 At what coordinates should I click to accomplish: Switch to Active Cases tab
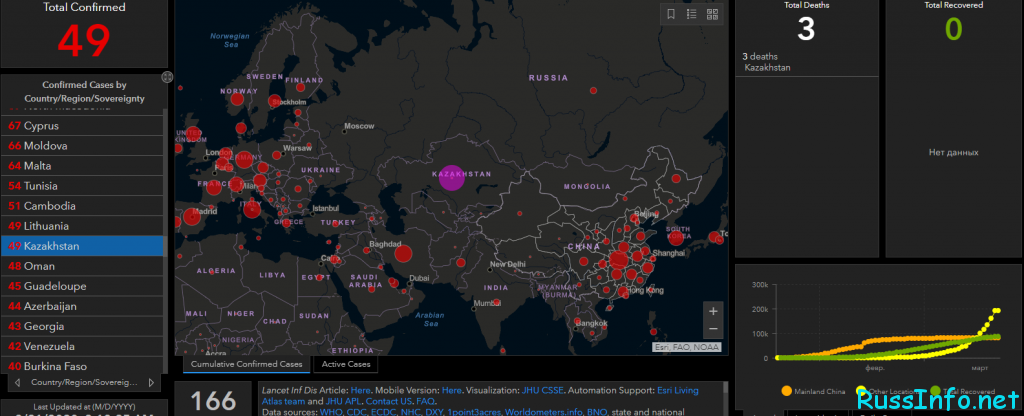[345, 364]
